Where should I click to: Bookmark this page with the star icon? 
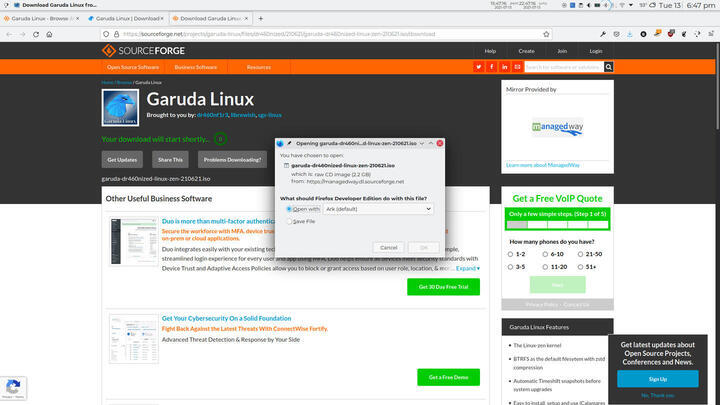[546, 34]
